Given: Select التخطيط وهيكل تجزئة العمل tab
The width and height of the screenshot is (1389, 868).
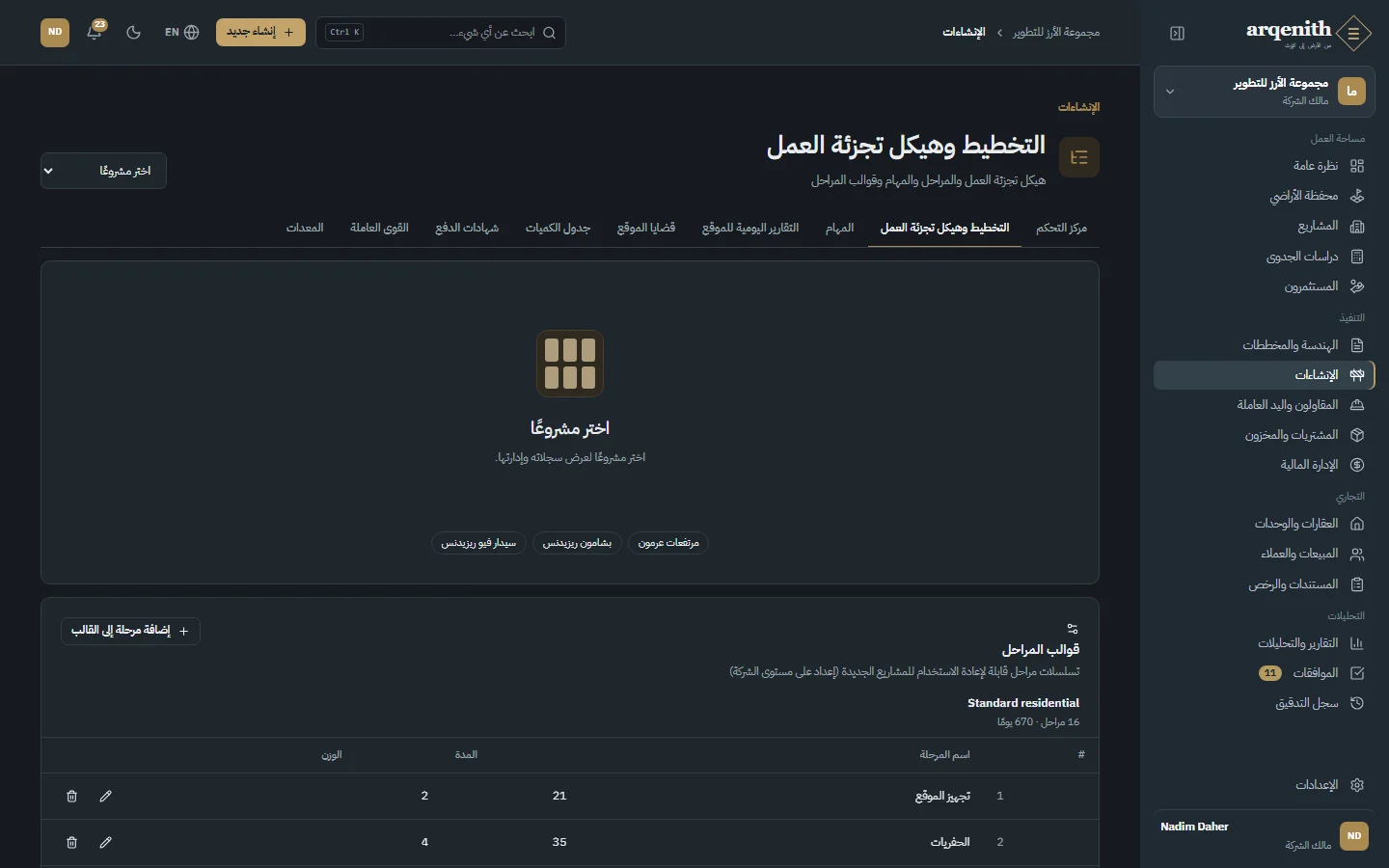Looking at the screenshot, I should coord(944,228).
